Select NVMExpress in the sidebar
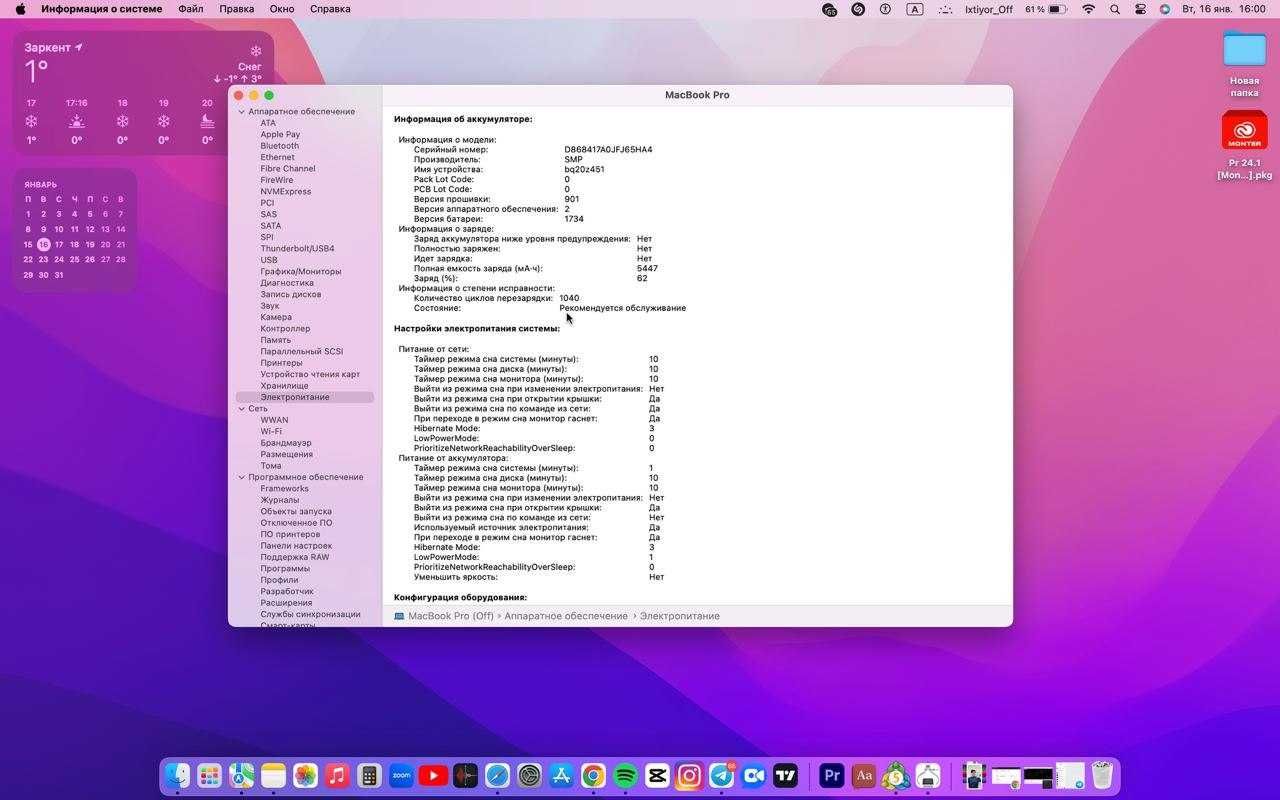Viewport: 1280px width, 800px height. coord(286,192)
